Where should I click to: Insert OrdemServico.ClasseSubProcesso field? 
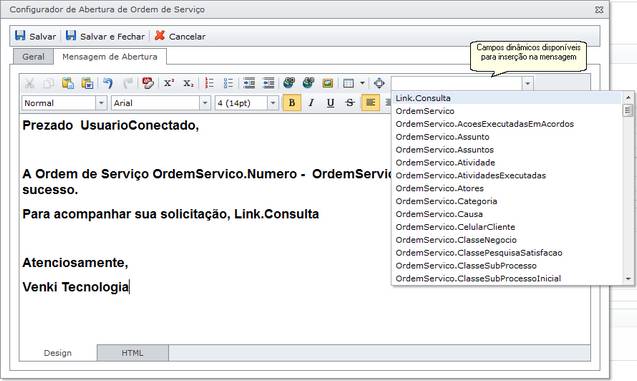pos(507,265)
